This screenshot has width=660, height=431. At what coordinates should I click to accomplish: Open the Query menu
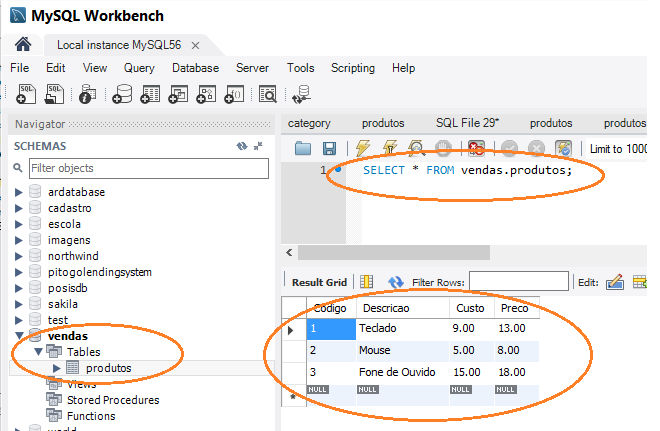pyautogui.click(x=139, y=68)
